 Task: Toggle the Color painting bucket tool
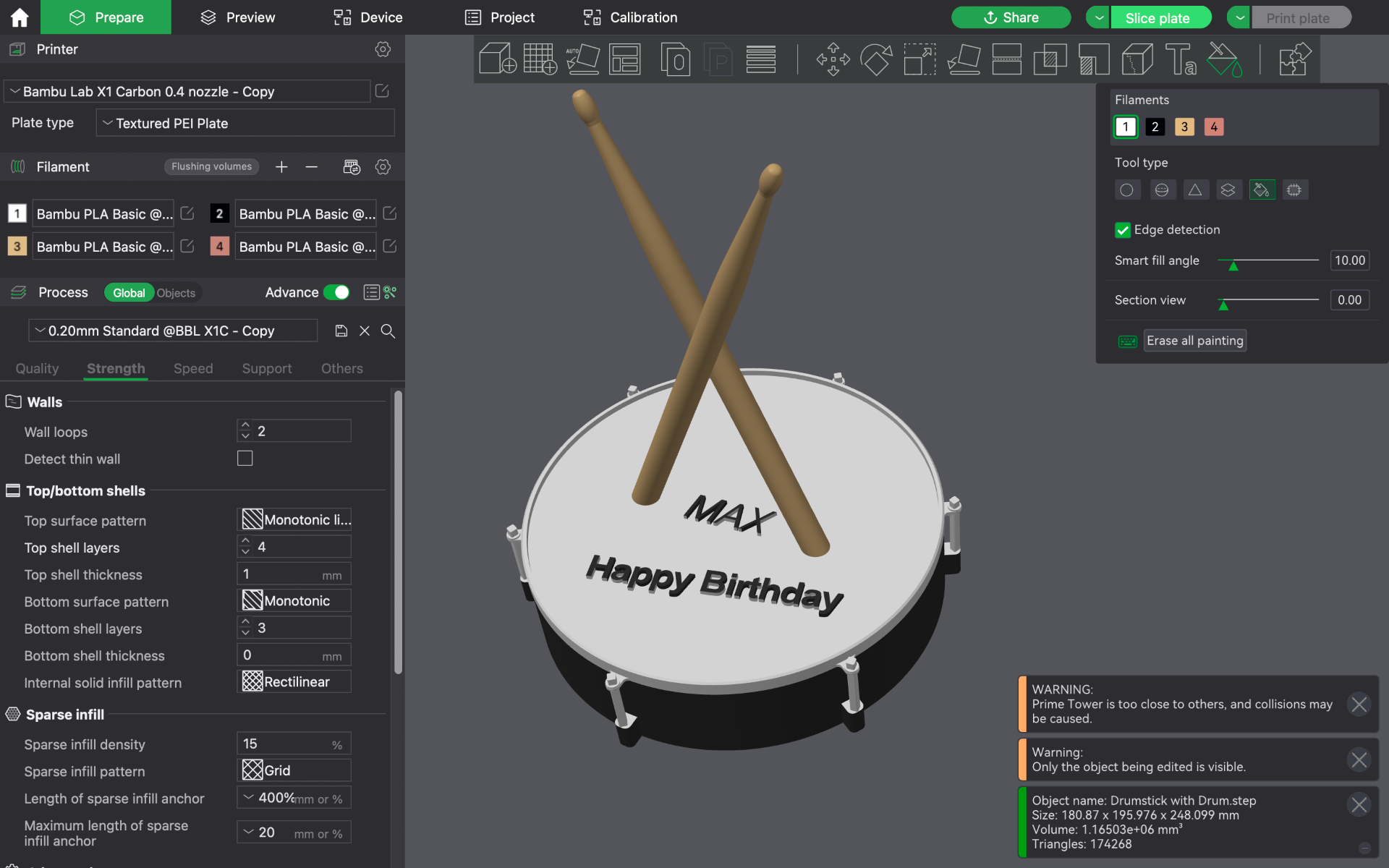1224,59
